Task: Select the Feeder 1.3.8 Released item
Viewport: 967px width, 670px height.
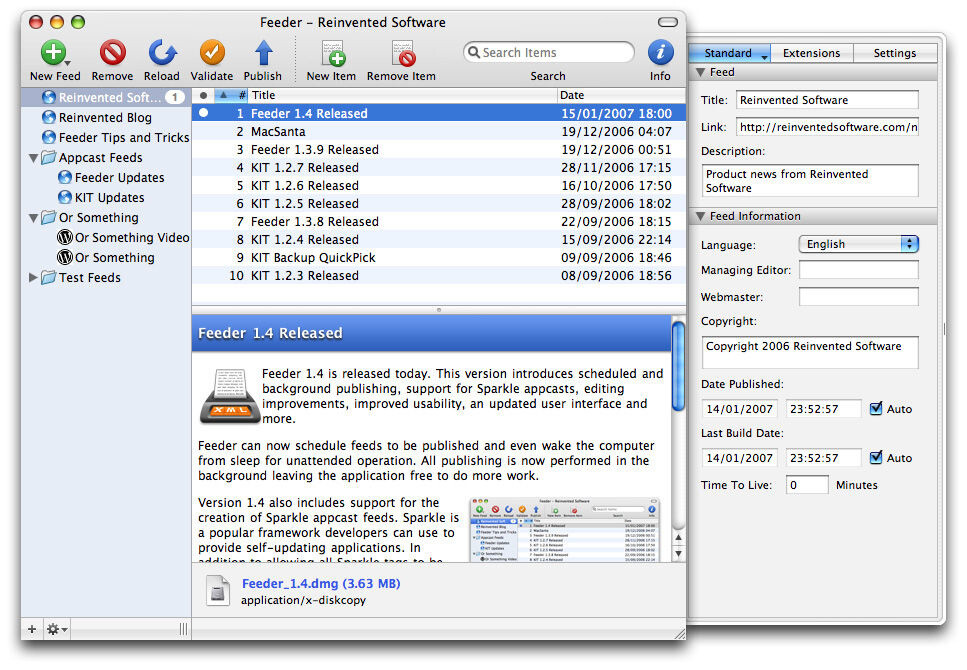Action: (438, 221)
